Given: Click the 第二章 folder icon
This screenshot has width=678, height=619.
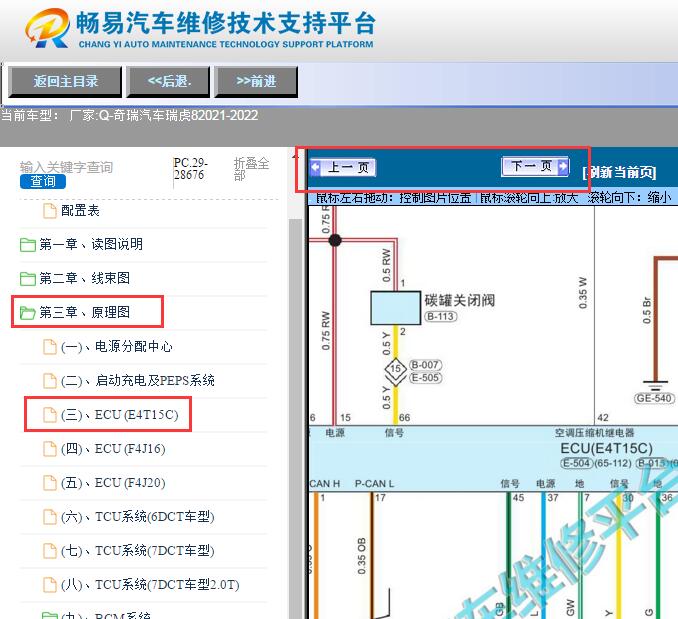Looking at the screenshot, I should coord(28,278).
